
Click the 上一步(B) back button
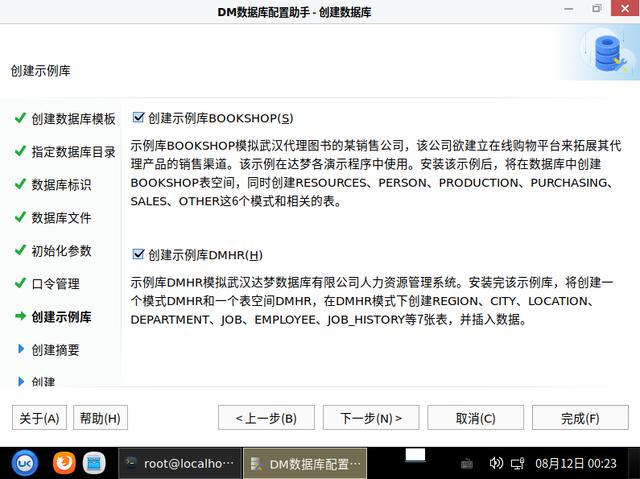tap(266, 418)
